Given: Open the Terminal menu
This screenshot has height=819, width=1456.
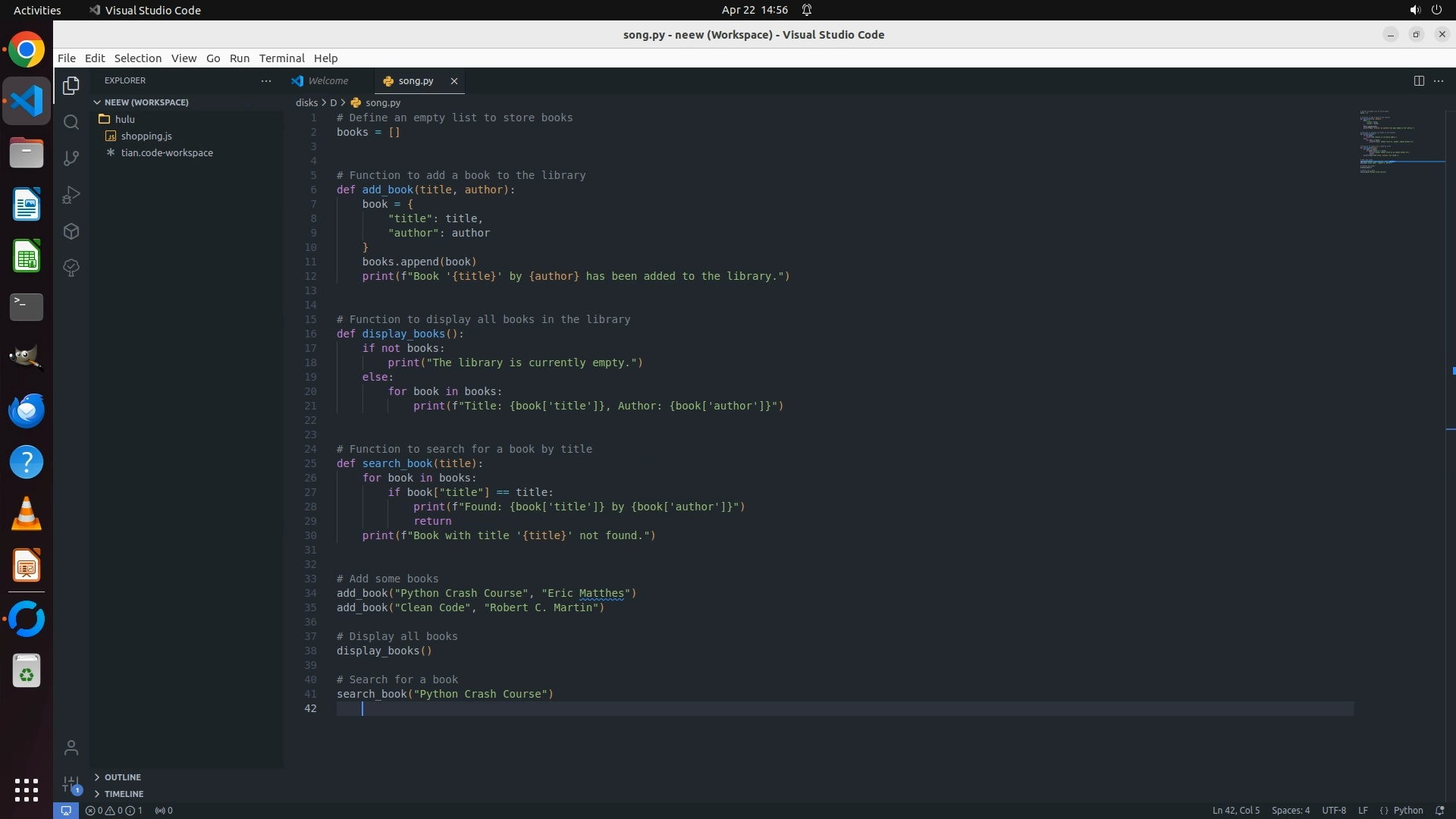Looking at the screenshot, I should pyautogui.click(x=281, y=58).
